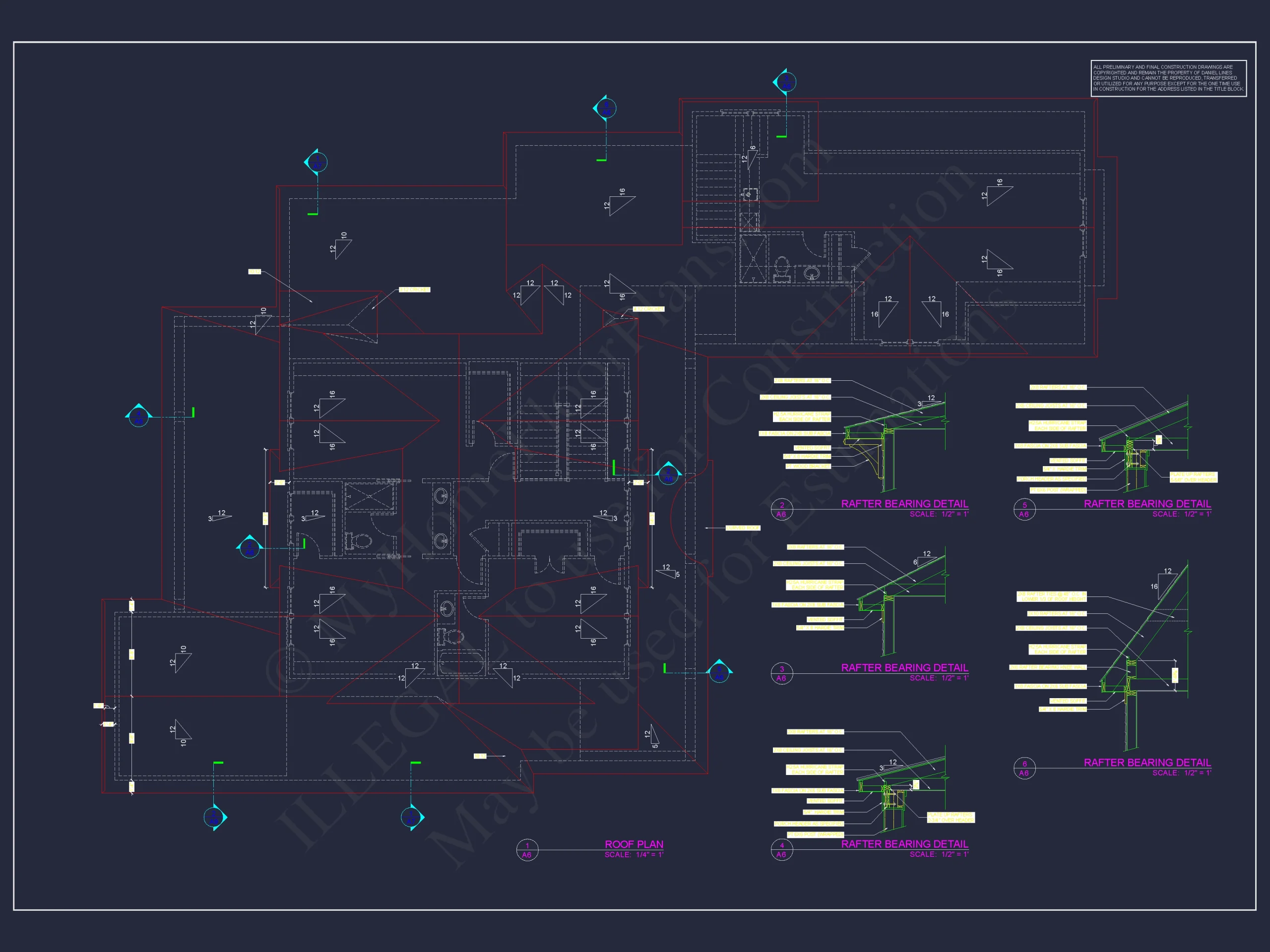Click the toilet symbol in the left bathroom
Image resolution: width=1270 pixels, height=952 pixels.
click(x=358, y=541)
